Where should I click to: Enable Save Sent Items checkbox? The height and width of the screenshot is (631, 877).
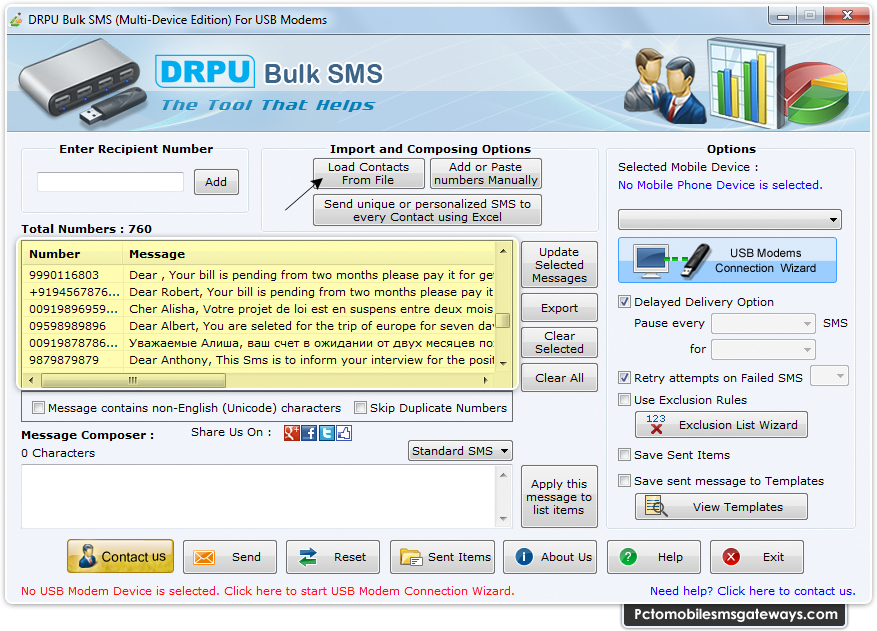(x=624, y=455)
